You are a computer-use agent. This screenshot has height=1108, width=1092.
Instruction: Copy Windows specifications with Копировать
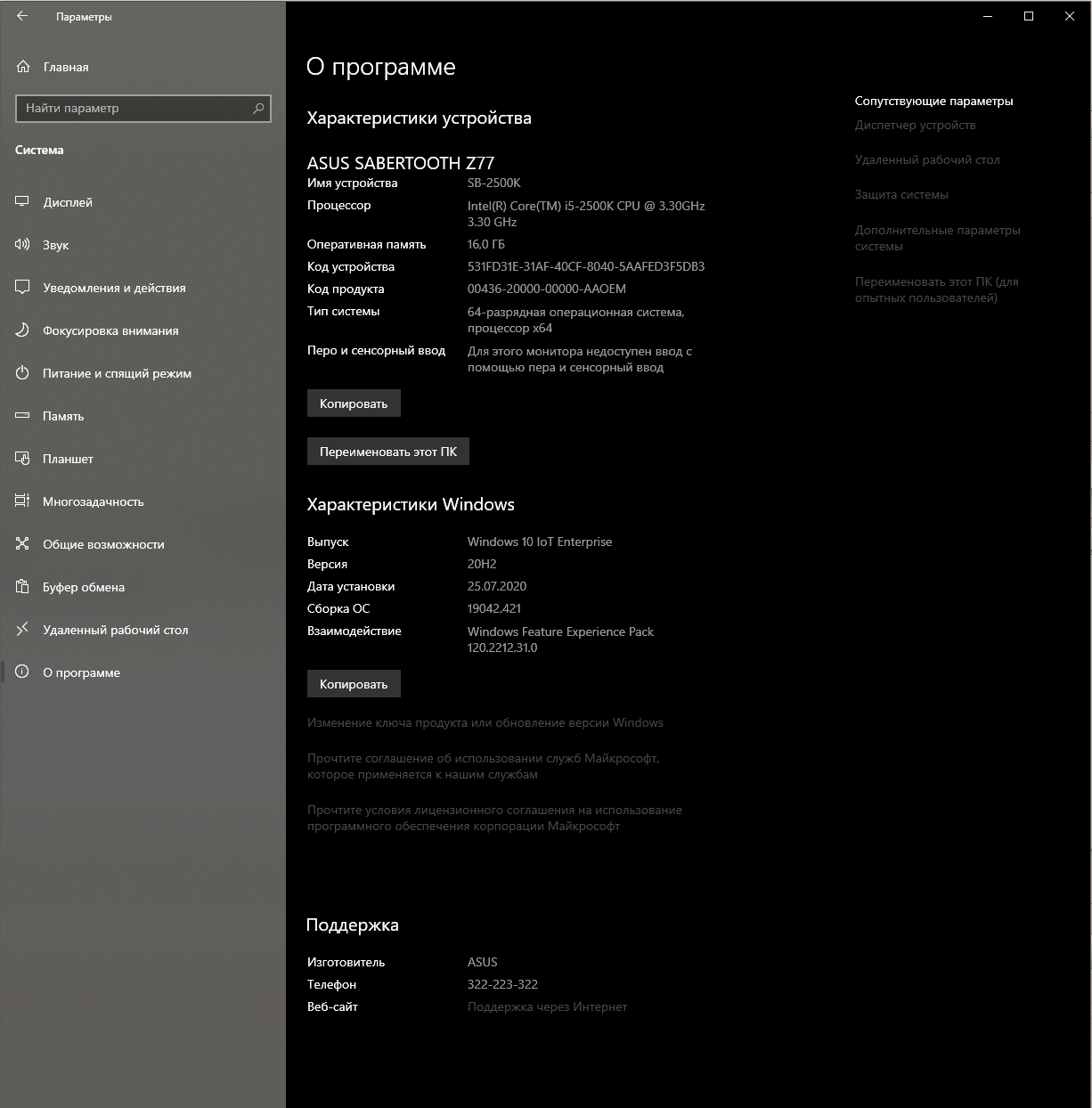click(x=354, y=684)
